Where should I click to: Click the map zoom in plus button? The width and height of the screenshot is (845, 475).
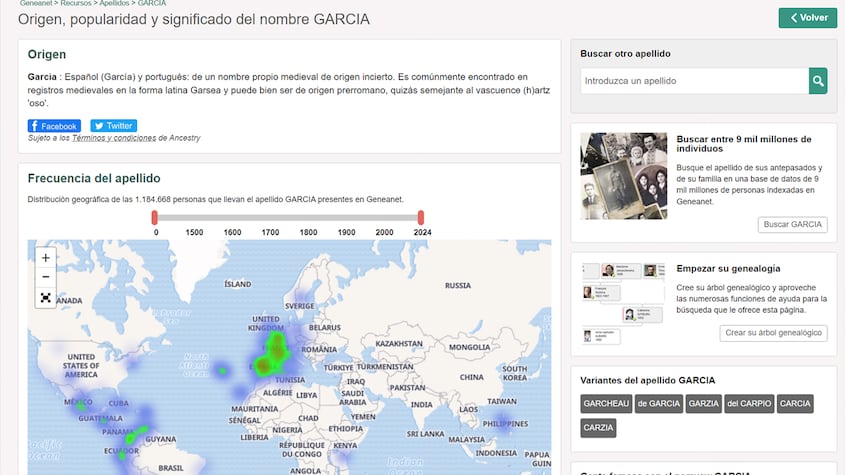point(46,257)
